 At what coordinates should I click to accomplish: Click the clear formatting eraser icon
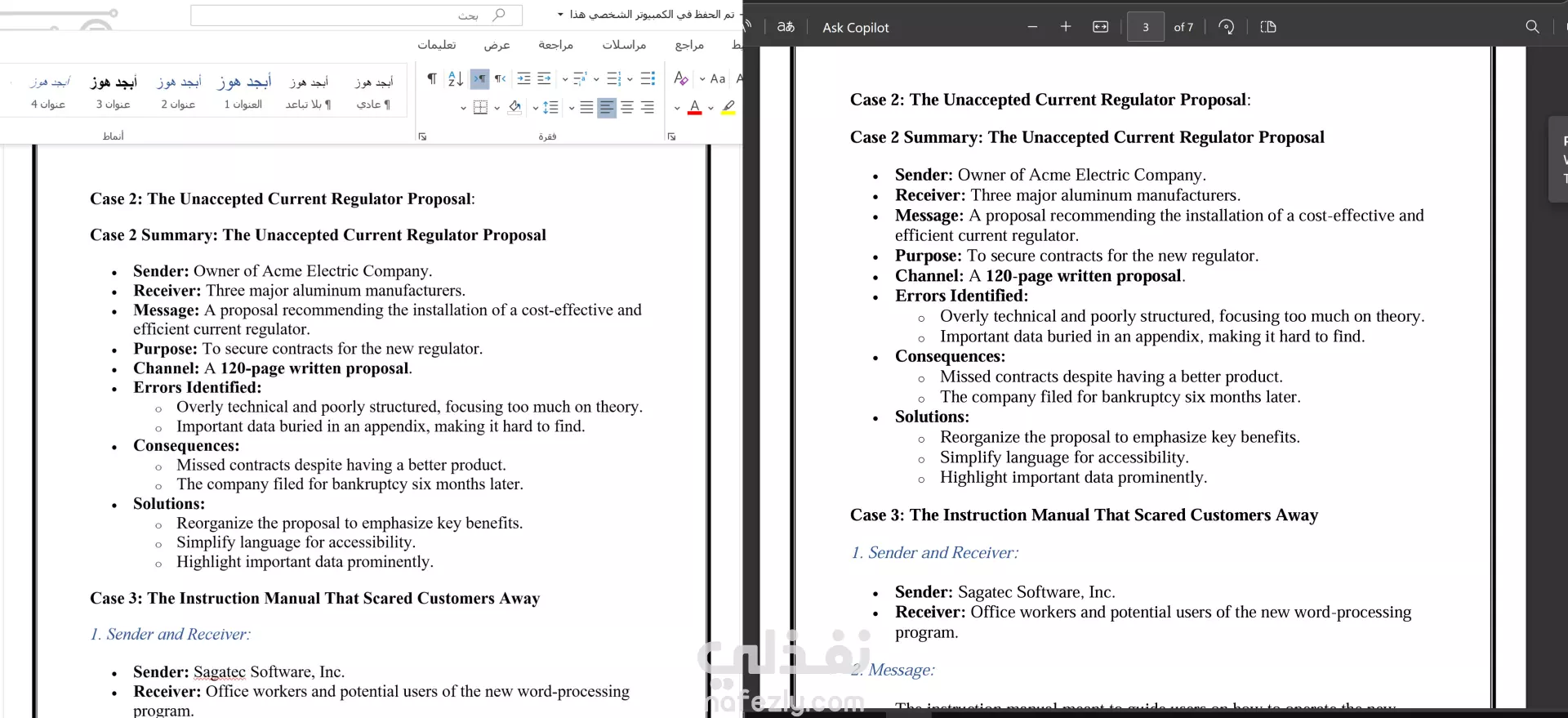pyautogui.click(x=681, y=78)
